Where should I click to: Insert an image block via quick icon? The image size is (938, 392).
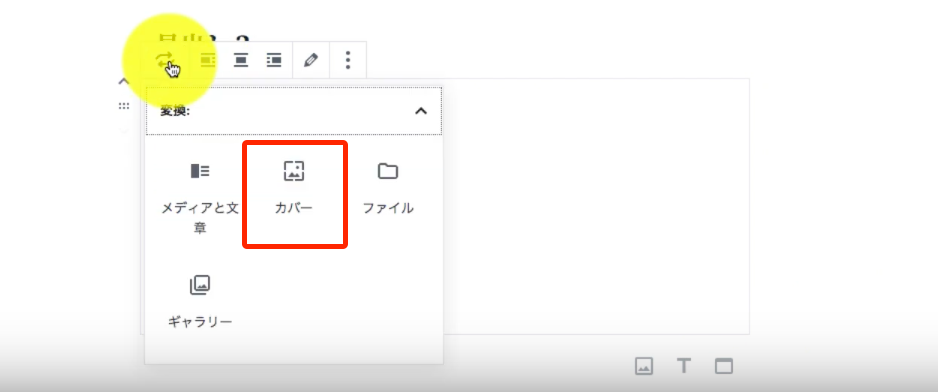click(644, 366)
